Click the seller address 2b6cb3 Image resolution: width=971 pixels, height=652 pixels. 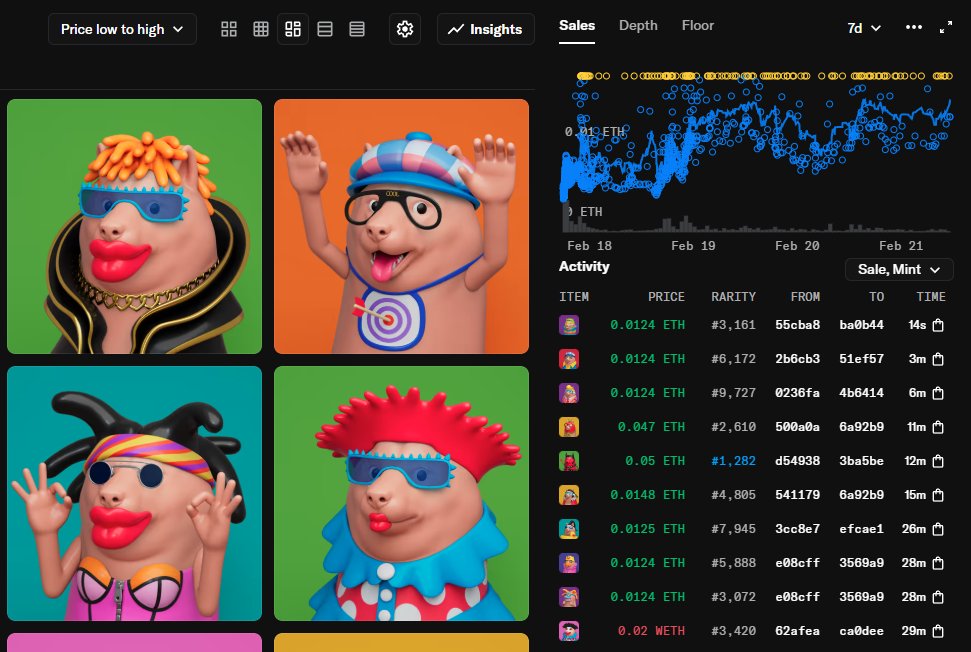pyautogui.click(x=797, y=359)
